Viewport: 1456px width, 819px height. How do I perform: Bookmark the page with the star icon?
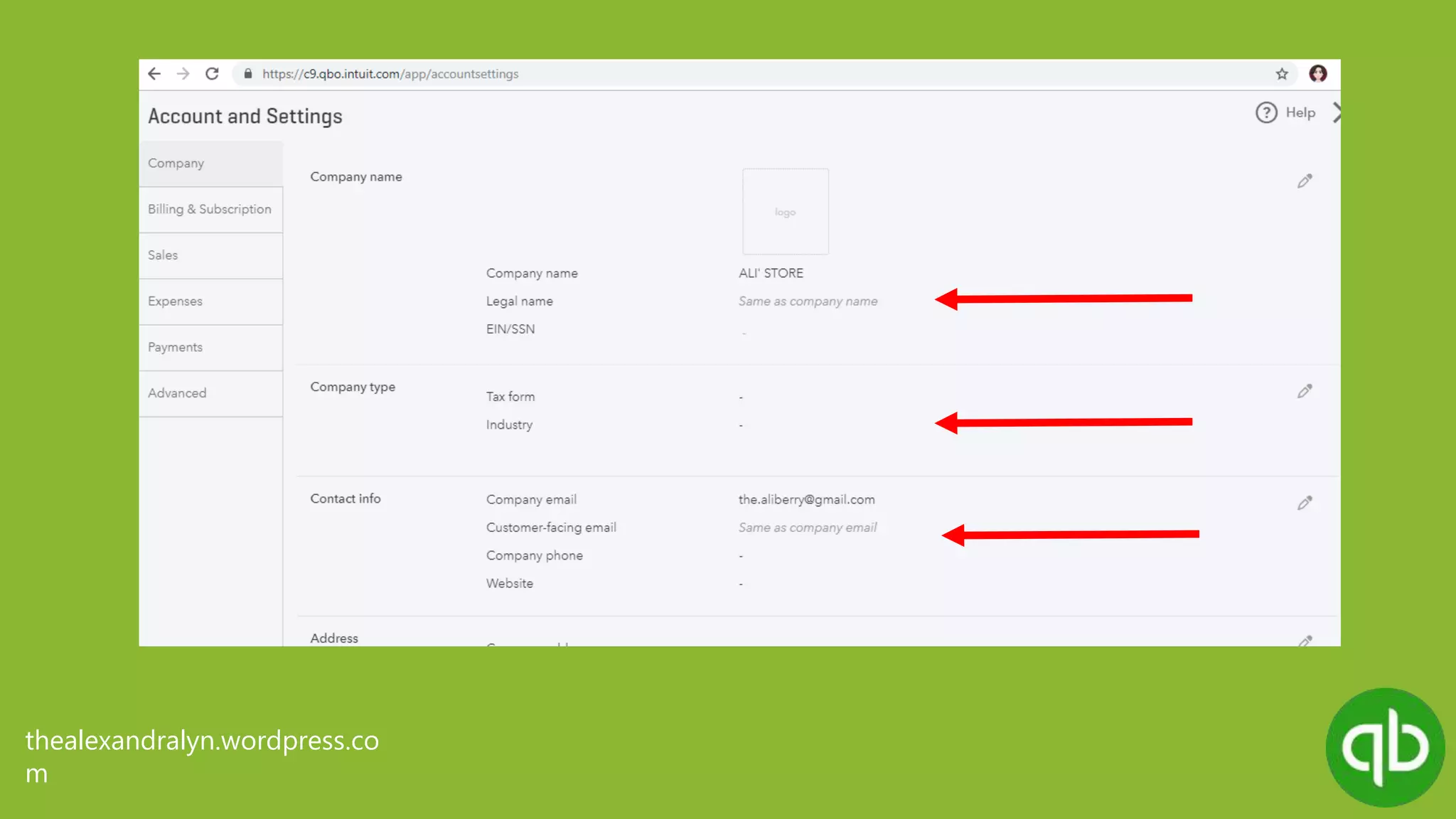[x=1282, y=74]
